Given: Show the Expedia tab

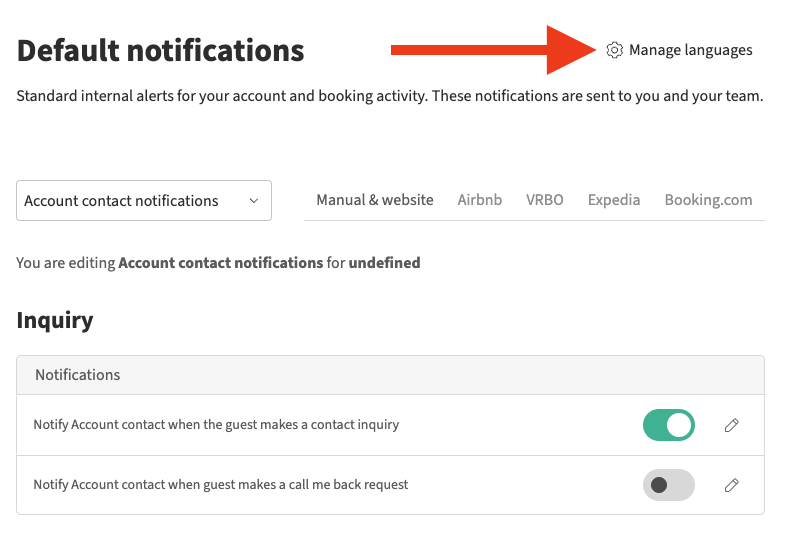Looking at the screenshot, I should pyautogui.click(x=614, y=200).
